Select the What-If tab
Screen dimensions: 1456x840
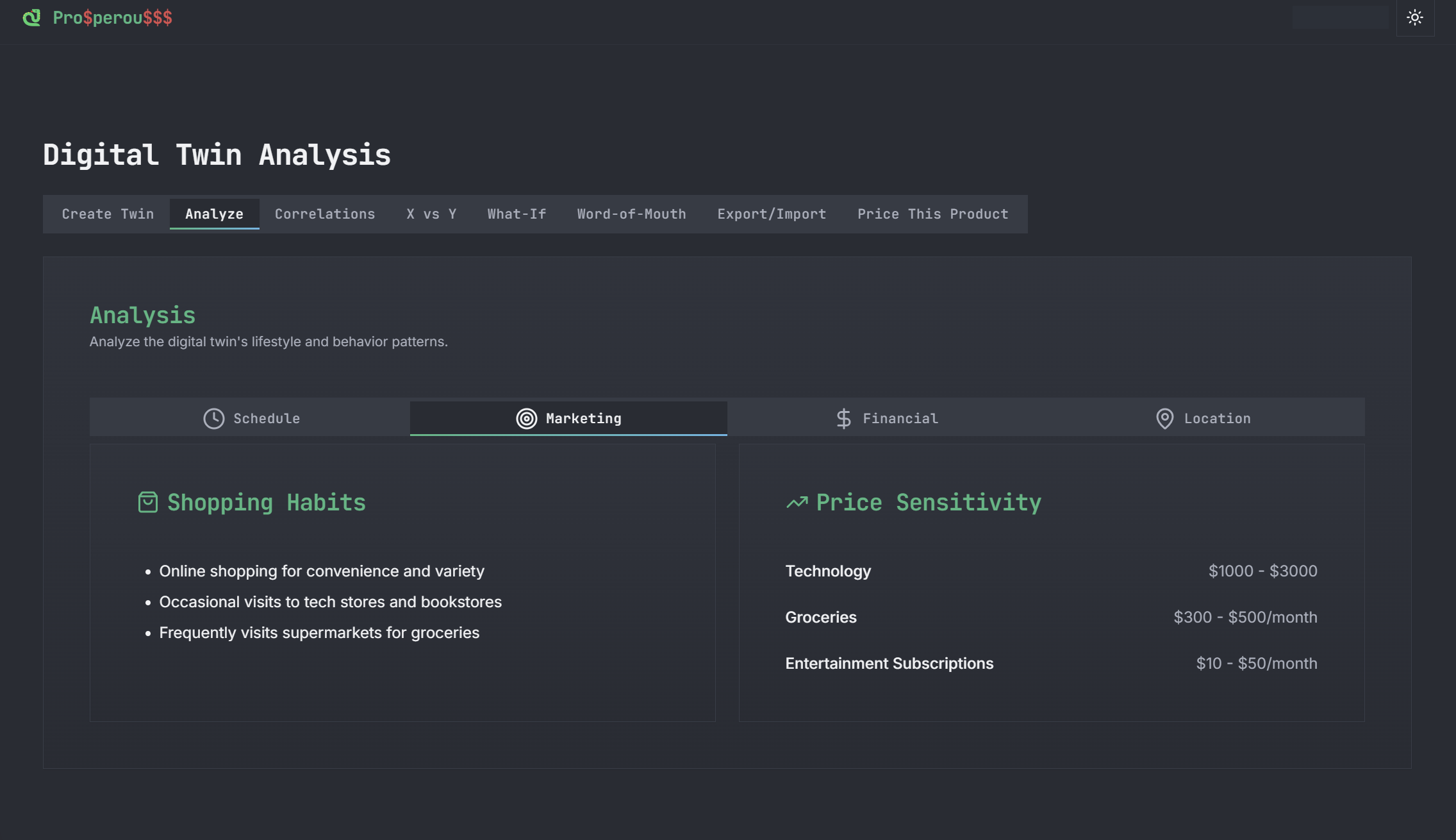click(517, 214)
